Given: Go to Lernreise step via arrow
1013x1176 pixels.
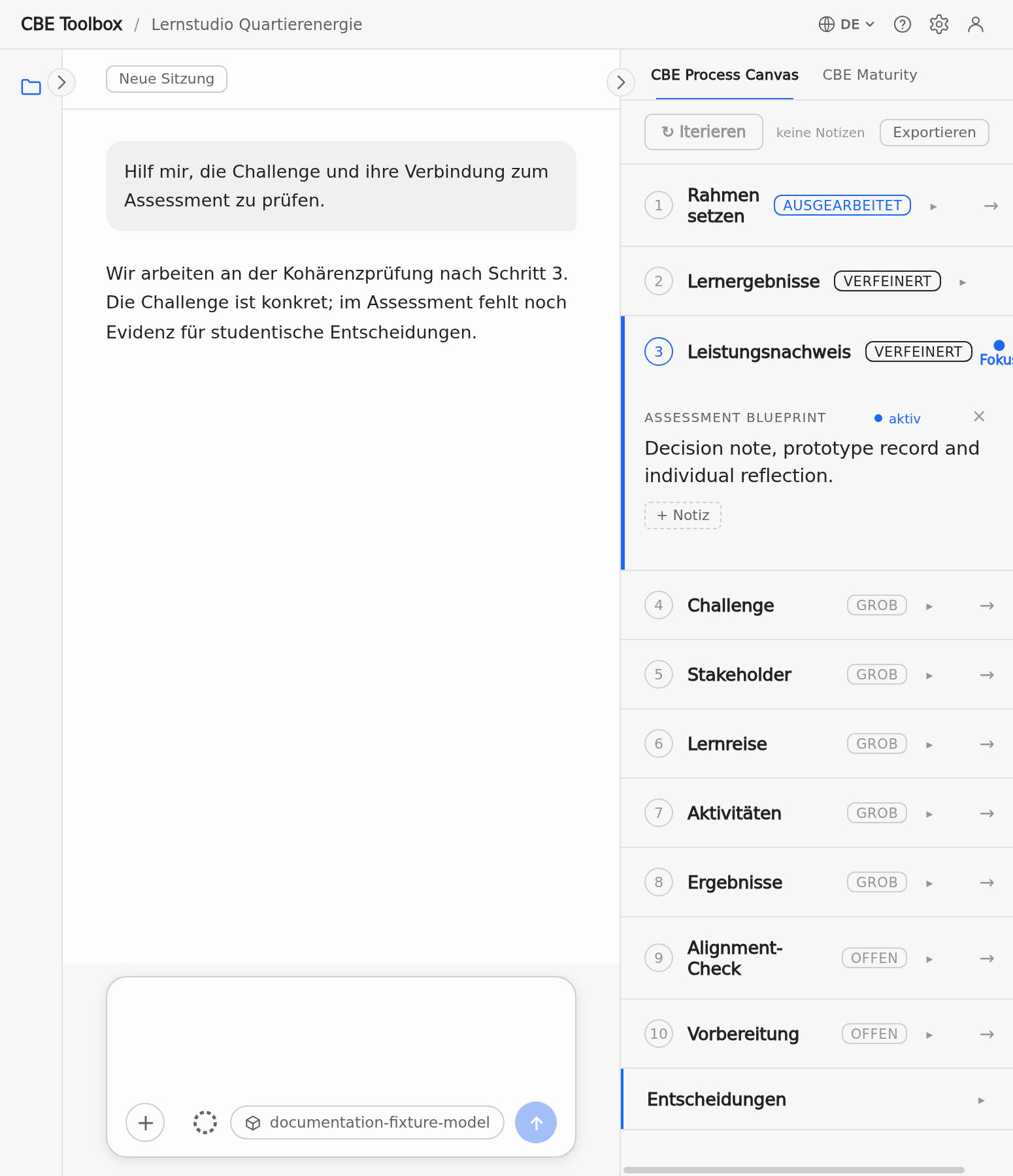Looking at the screenshot, I should [x=987, y=744].
